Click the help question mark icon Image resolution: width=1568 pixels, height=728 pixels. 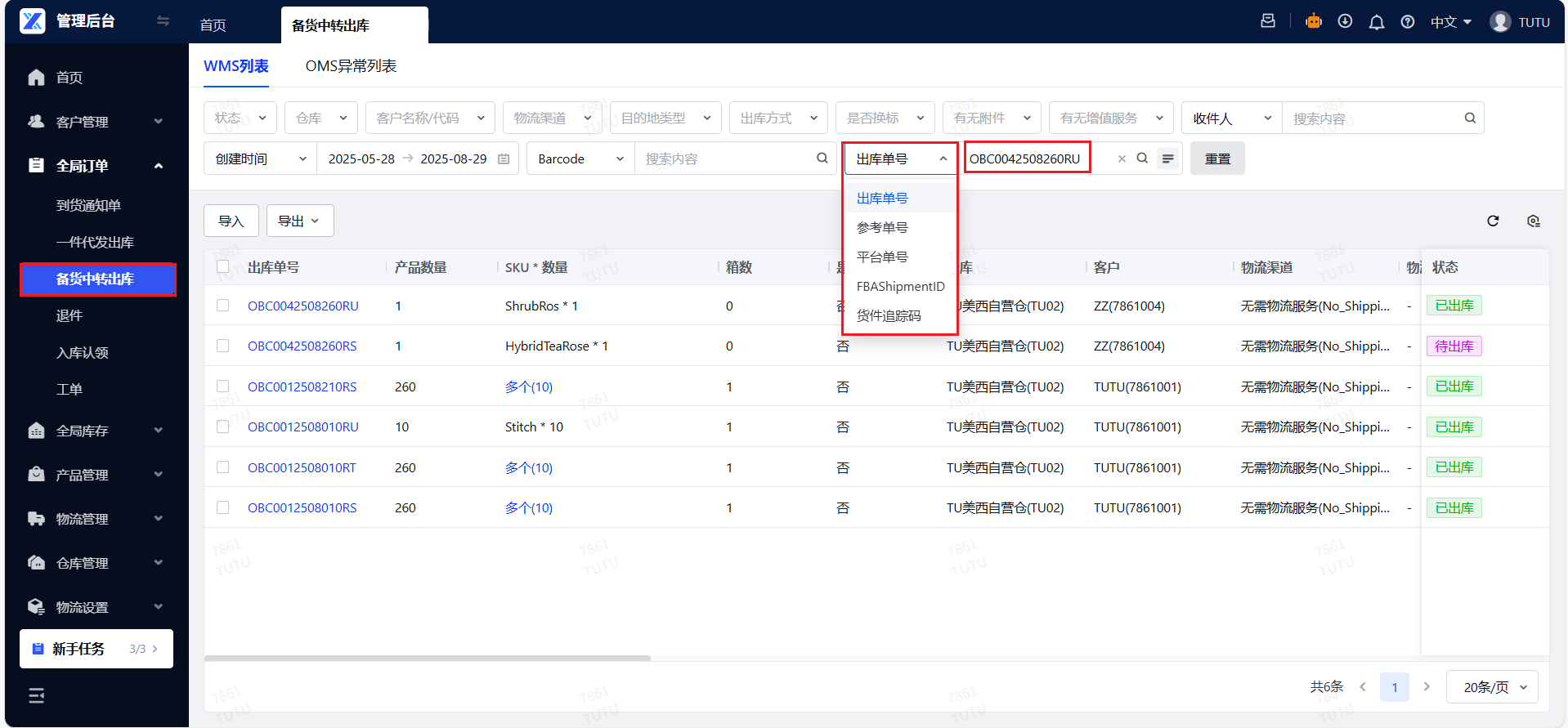[x=1408, y=22]
